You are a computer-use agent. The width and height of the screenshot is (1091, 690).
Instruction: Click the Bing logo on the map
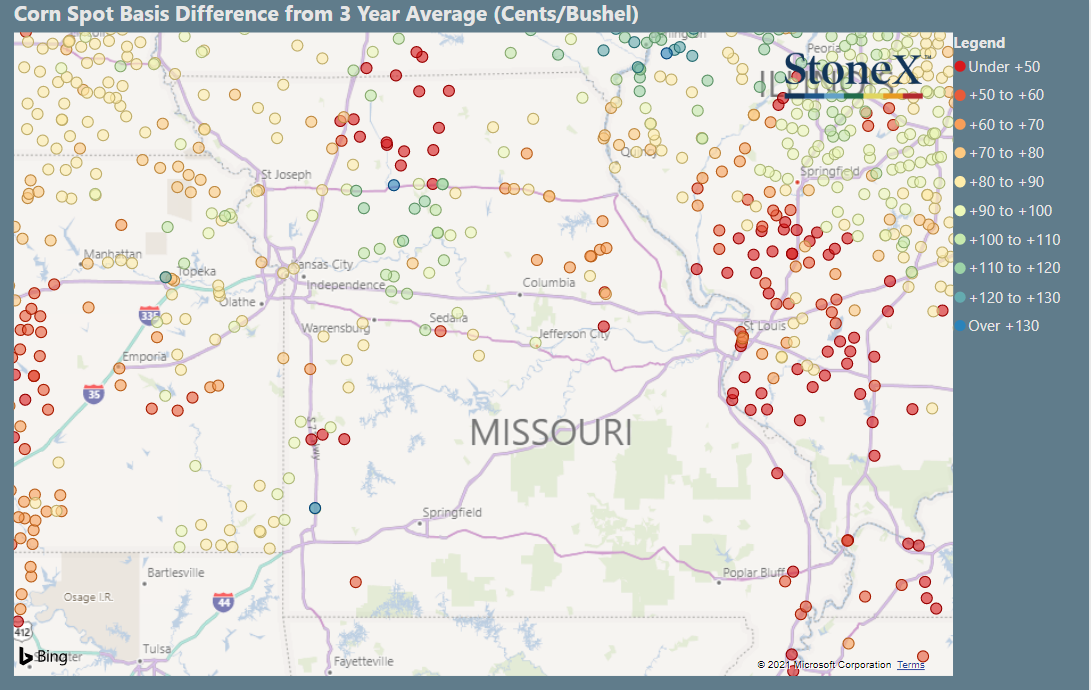tap(43, 657)
